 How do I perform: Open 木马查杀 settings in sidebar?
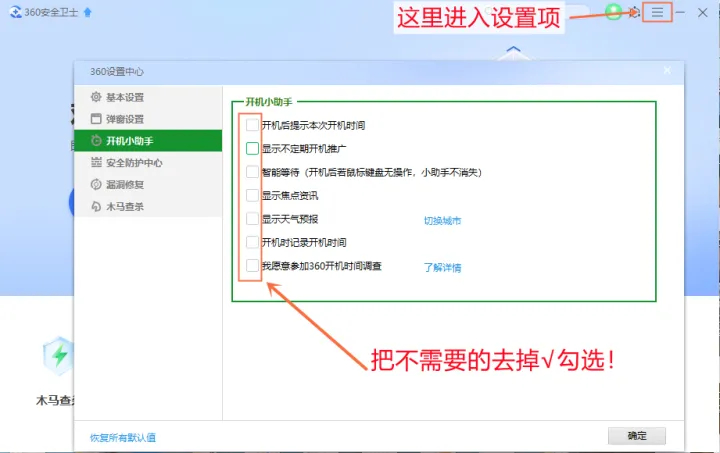148,206
